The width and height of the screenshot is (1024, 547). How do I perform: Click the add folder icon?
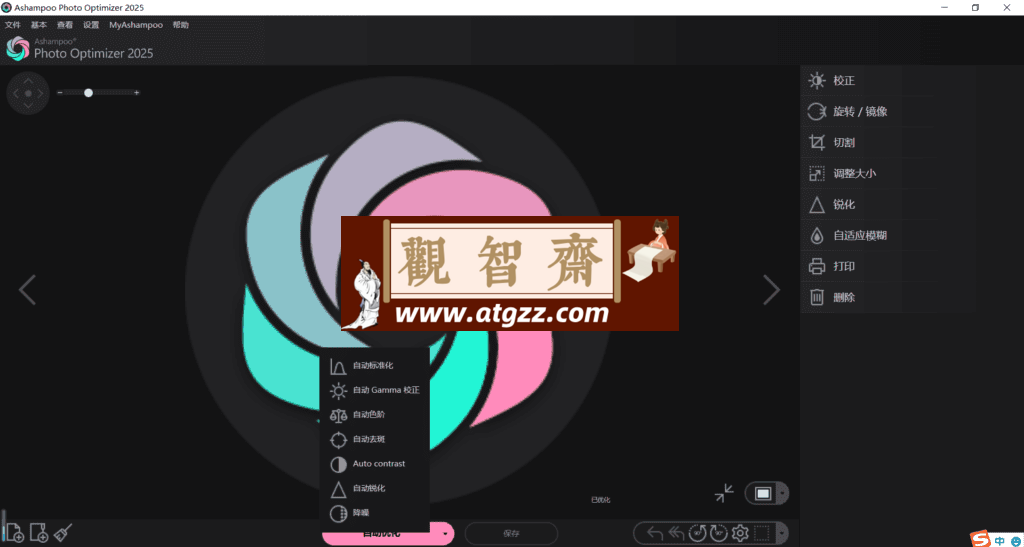coord(39,533)
